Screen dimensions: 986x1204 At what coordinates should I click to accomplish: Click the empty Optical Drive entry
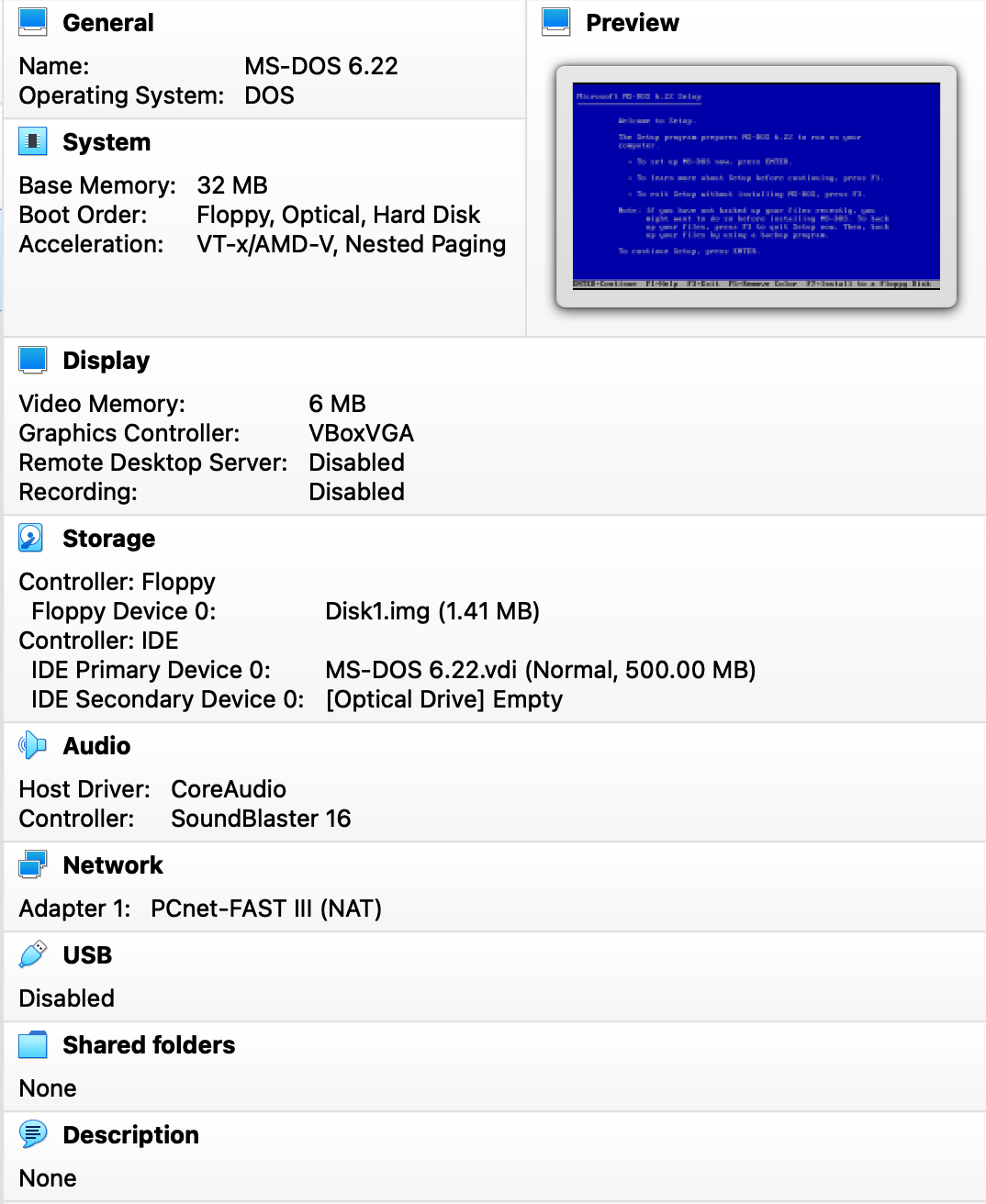pos(444,699)
